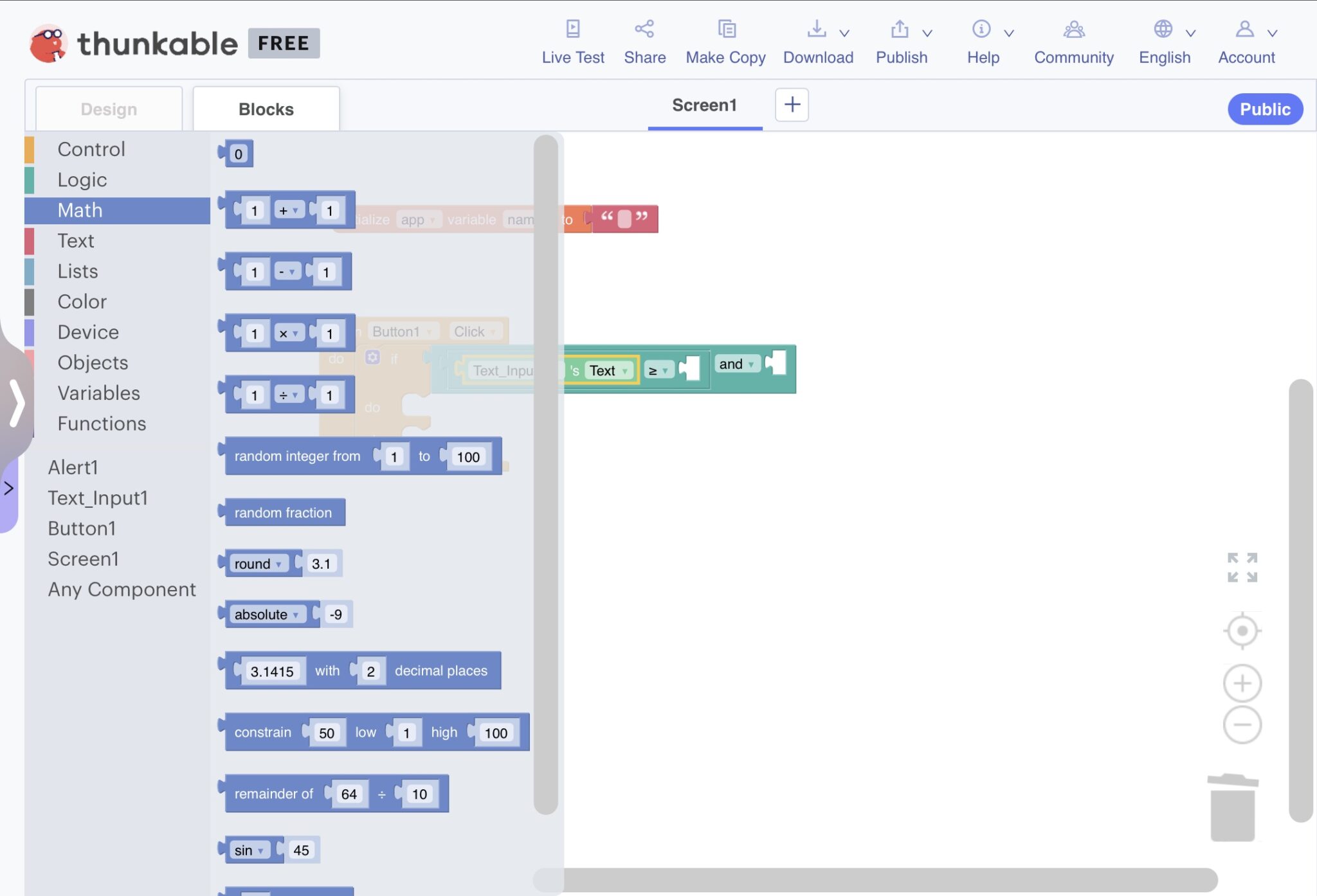Select the Screen1 tab

pyautogui.click(x=704, y=105)
